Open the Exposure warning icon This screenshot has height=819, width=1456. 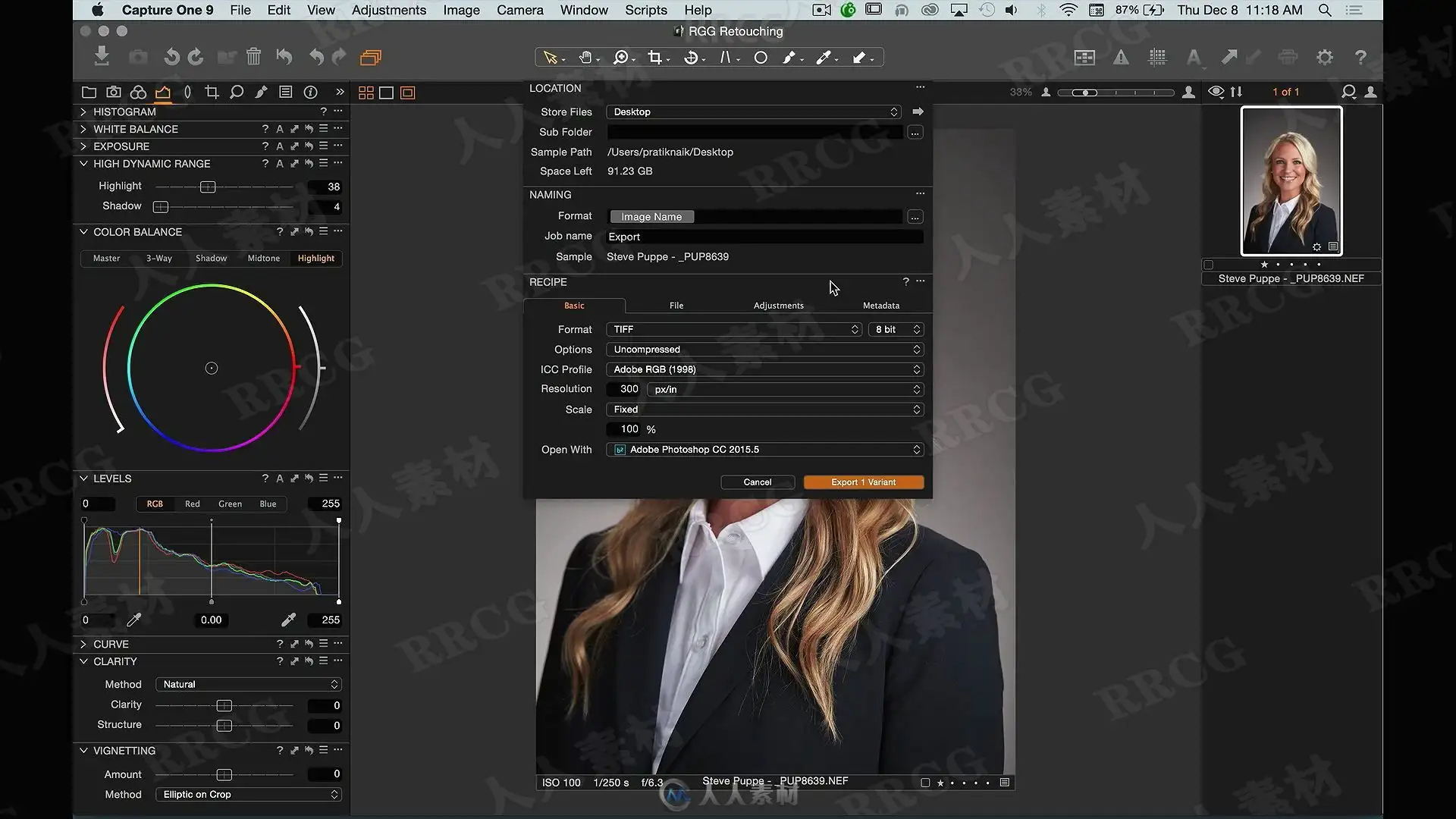point(1121,58)
